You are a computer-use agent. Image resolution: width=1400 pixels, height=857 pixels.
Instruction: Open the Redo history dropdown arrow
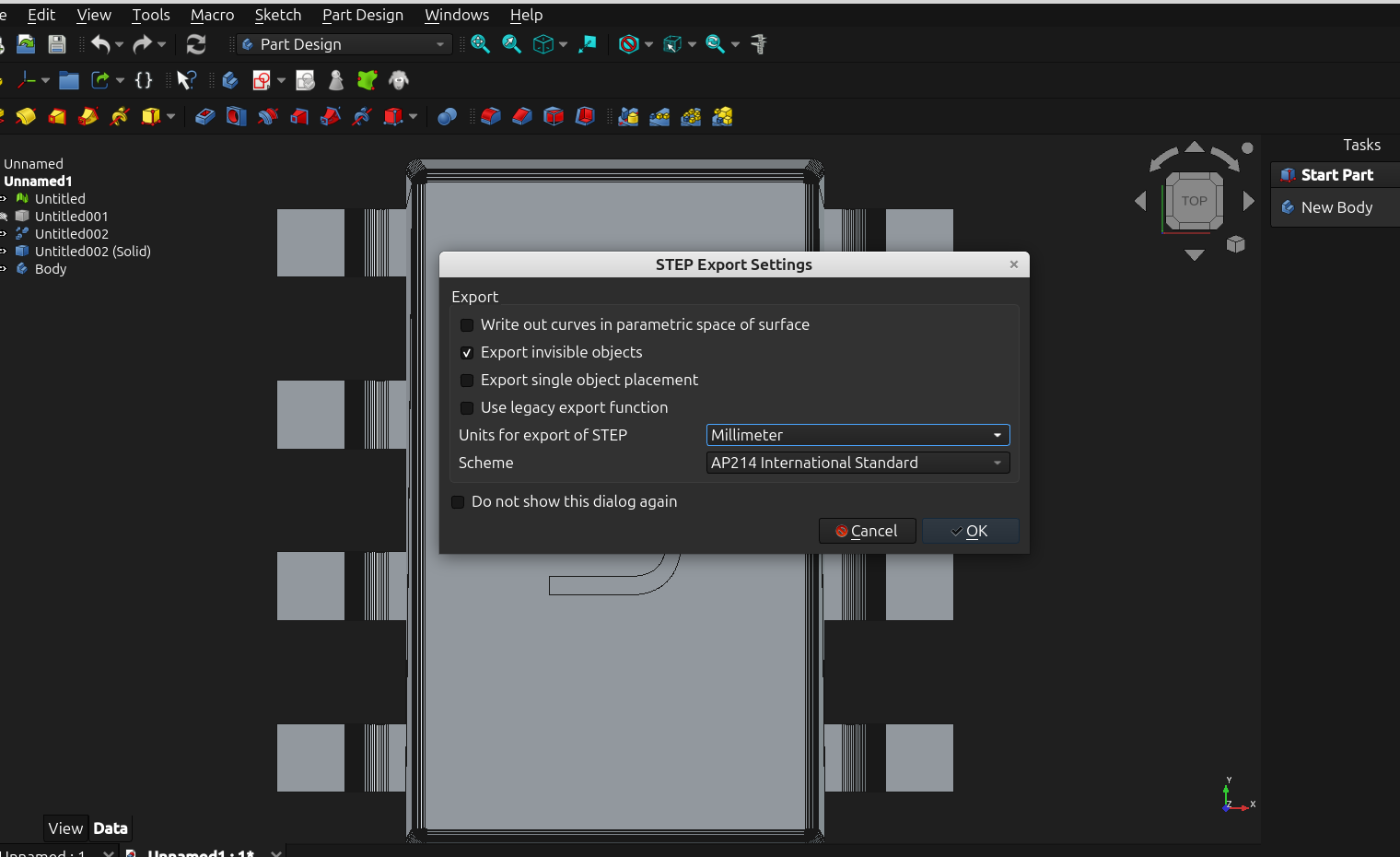pyautogui.click(x=161, y=44)
